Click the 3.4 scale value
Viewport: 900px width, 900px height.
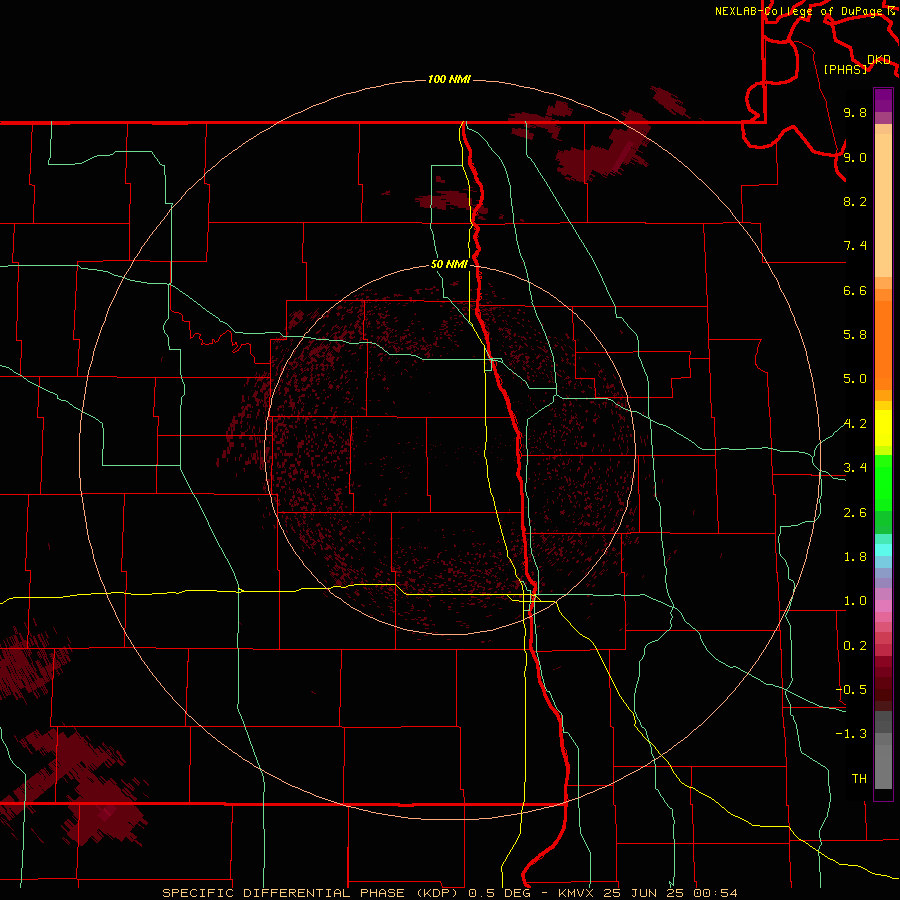855,468
